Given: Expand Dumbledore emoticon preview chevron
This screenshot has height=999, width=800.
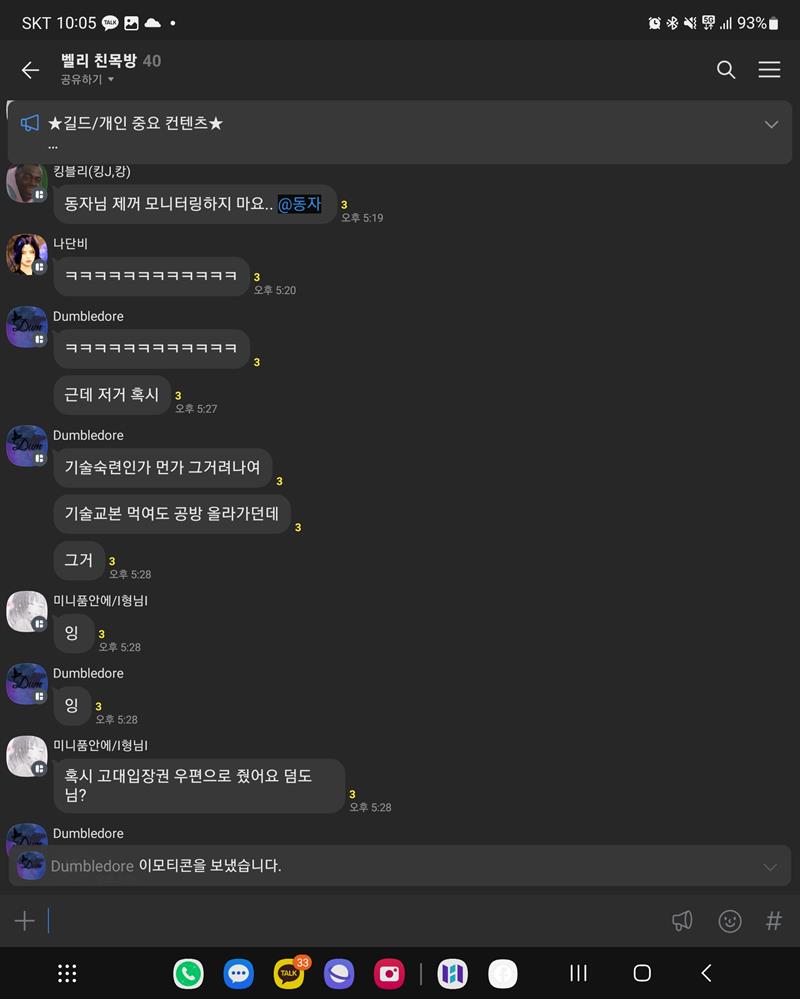Looking at the screenshot, I should tap(770, 866).
